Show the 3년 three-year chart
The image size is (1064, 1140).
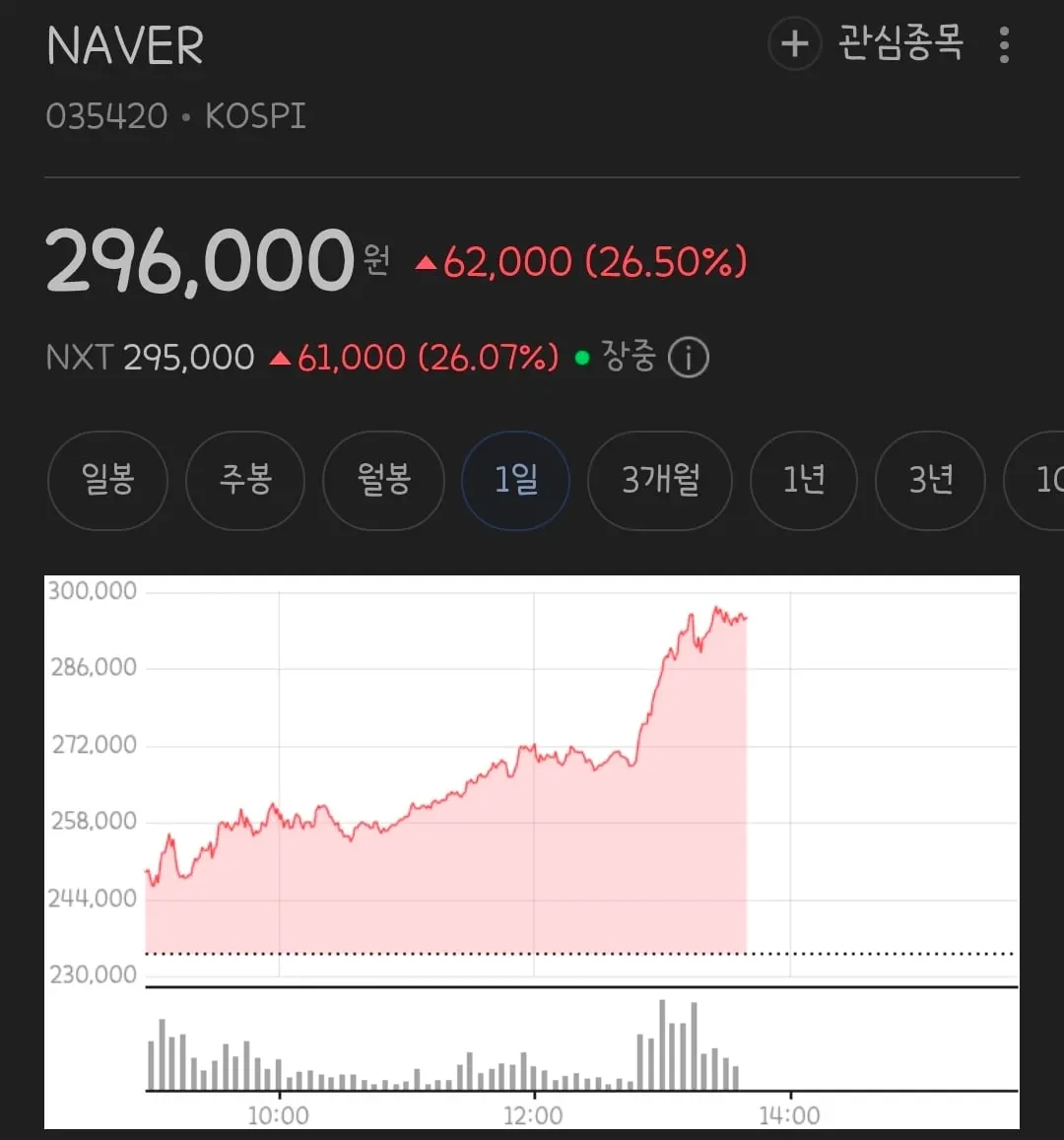tap(930, 480)
